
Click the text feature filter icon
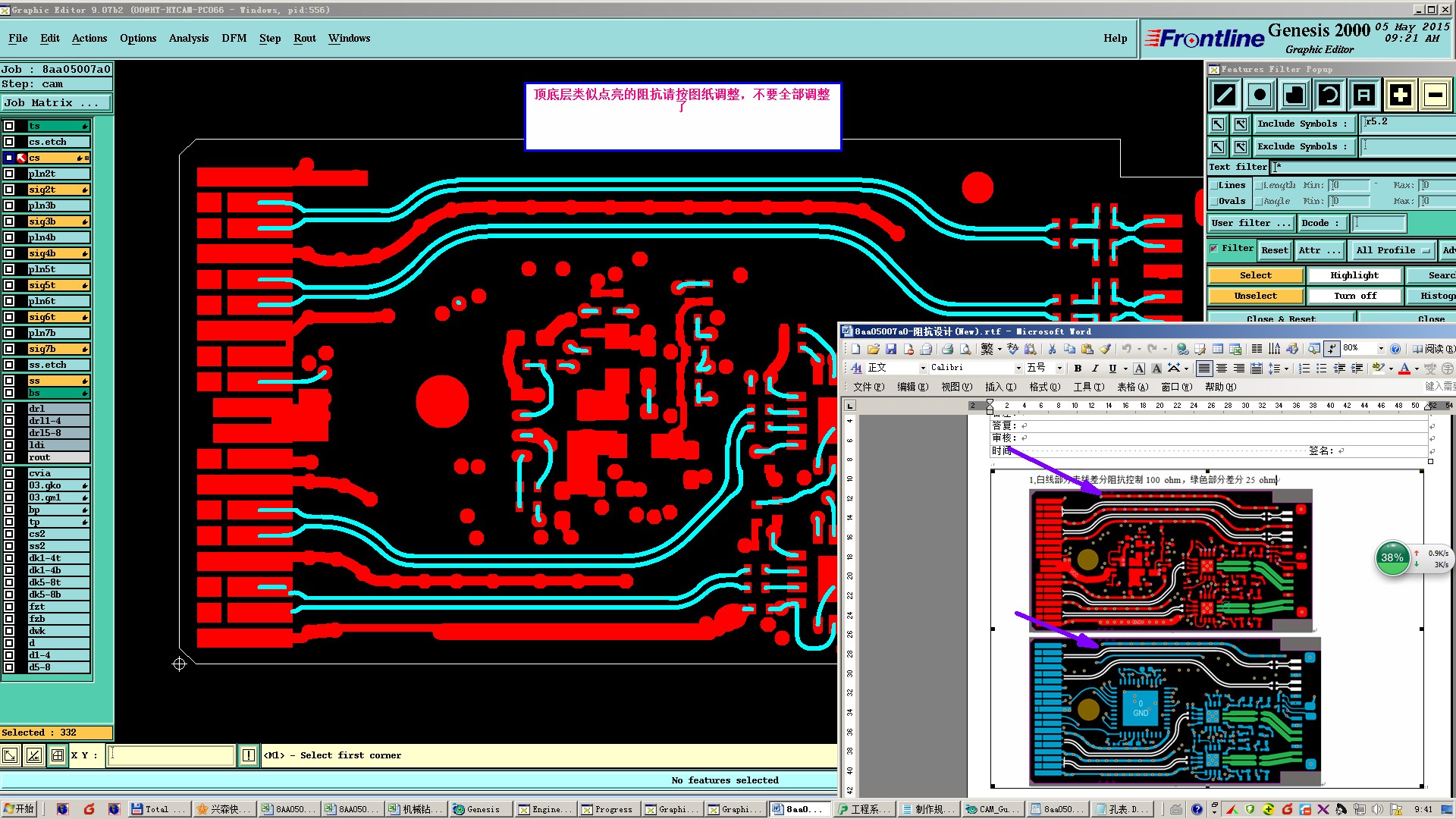tap(1364, 95)
